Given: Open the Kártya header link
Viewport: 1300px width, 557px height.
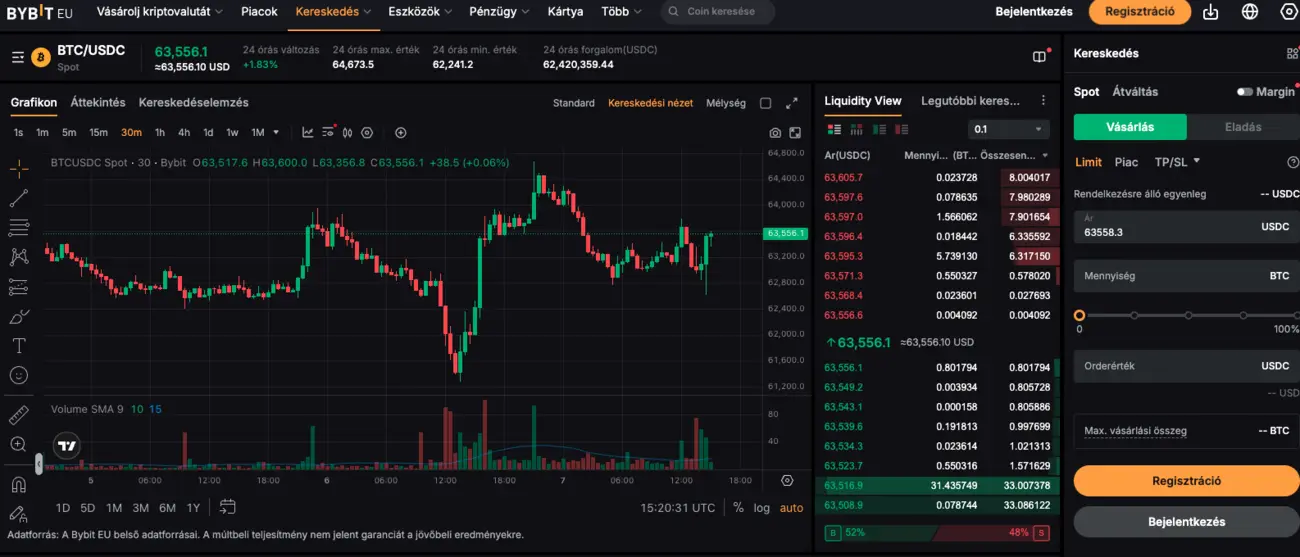Looking at the screenshot, I should pyautogui.click(x=566, y=12).
